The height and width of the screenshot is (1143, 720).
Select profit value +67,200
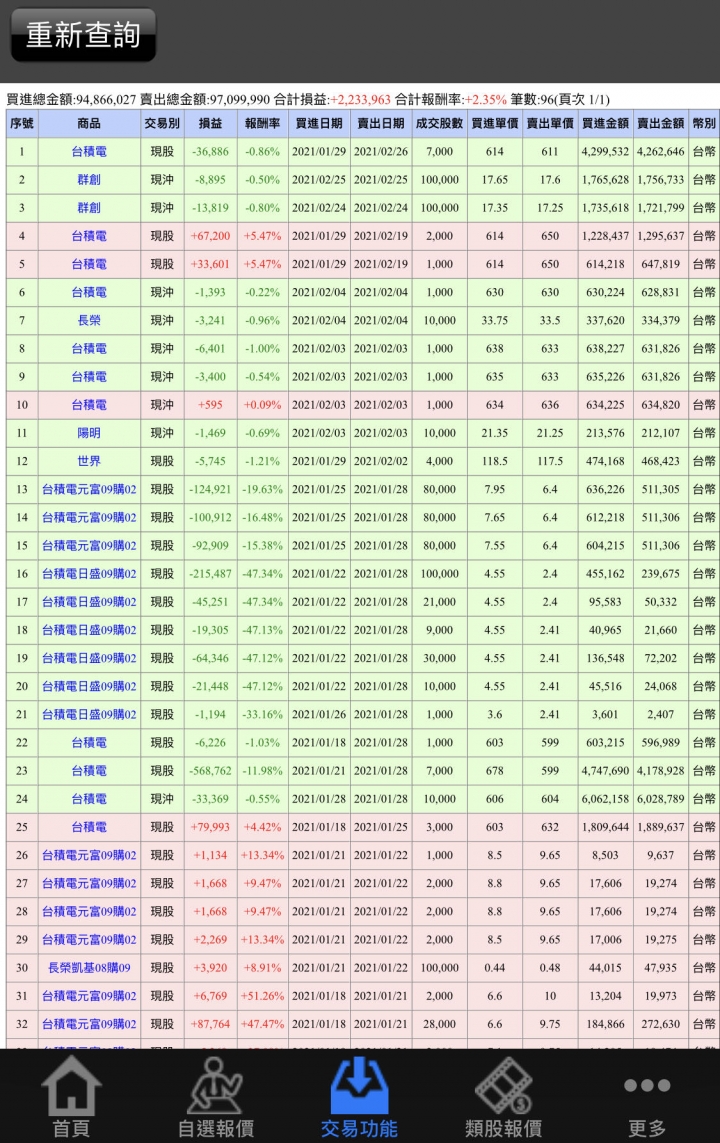pos(210,236)
